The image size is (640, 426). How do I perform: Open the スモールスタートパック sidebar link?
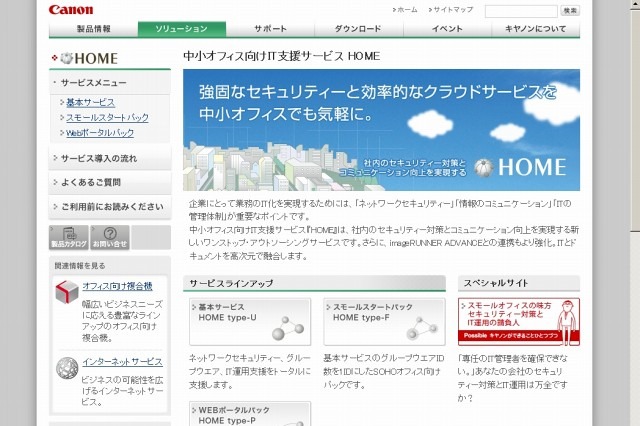pyautogui.click(x=107, y=118)
